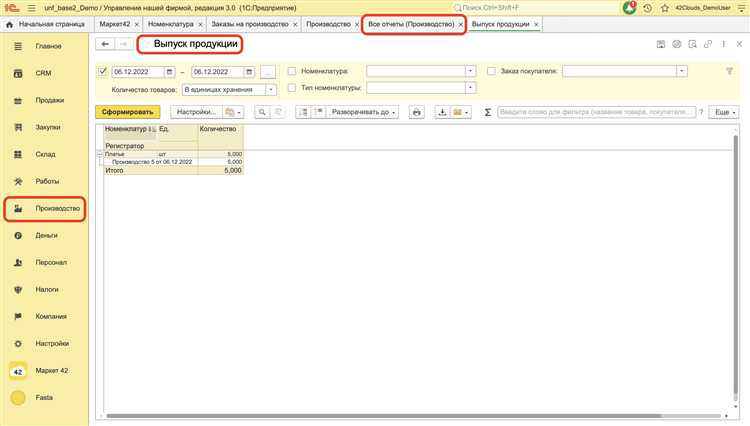Viewport: 750px width, 426px height.
Task: Enable the Заказ покупателя filter checkbox
Action: (491, 71)
